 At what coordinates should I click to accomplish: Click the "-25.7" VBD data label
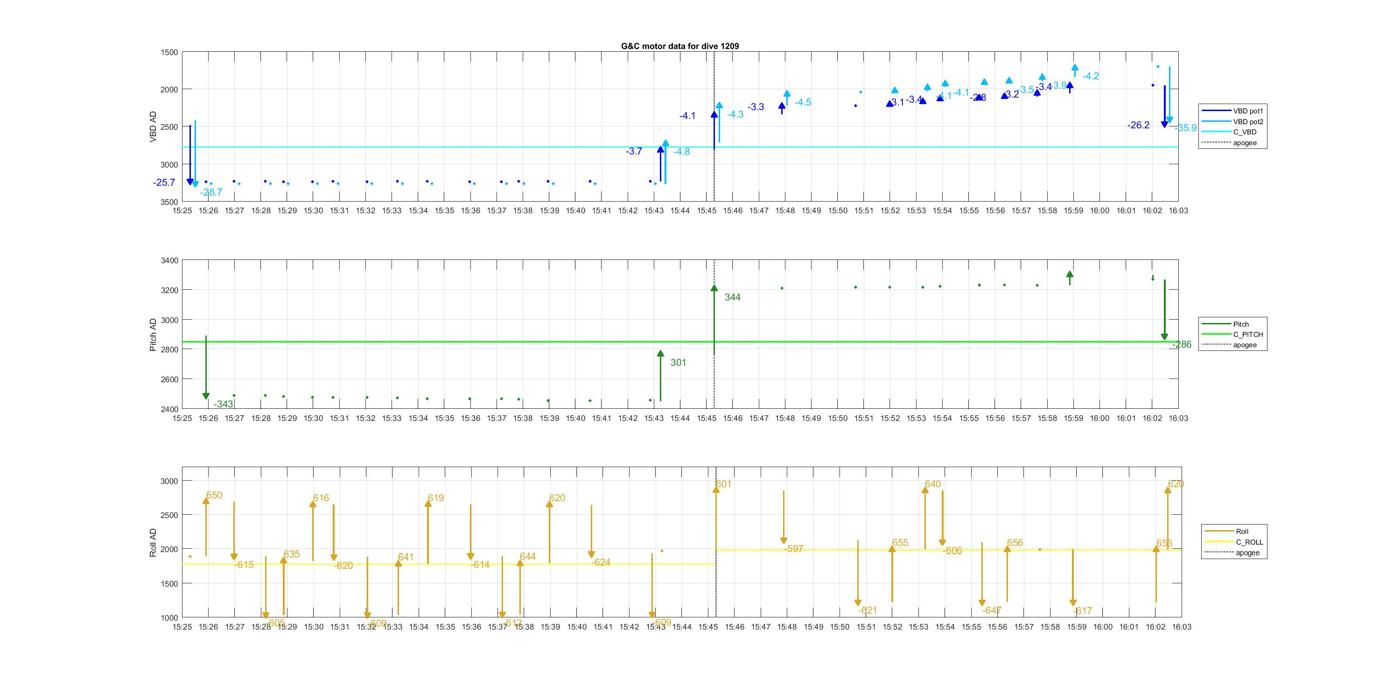pos(164,183)
